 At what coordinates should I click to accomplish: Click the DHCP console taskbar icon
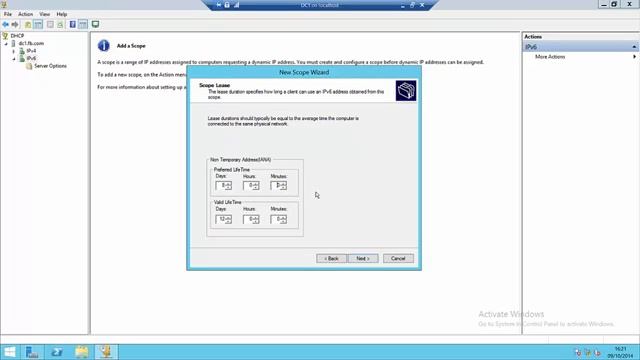[x=106, y=352]
